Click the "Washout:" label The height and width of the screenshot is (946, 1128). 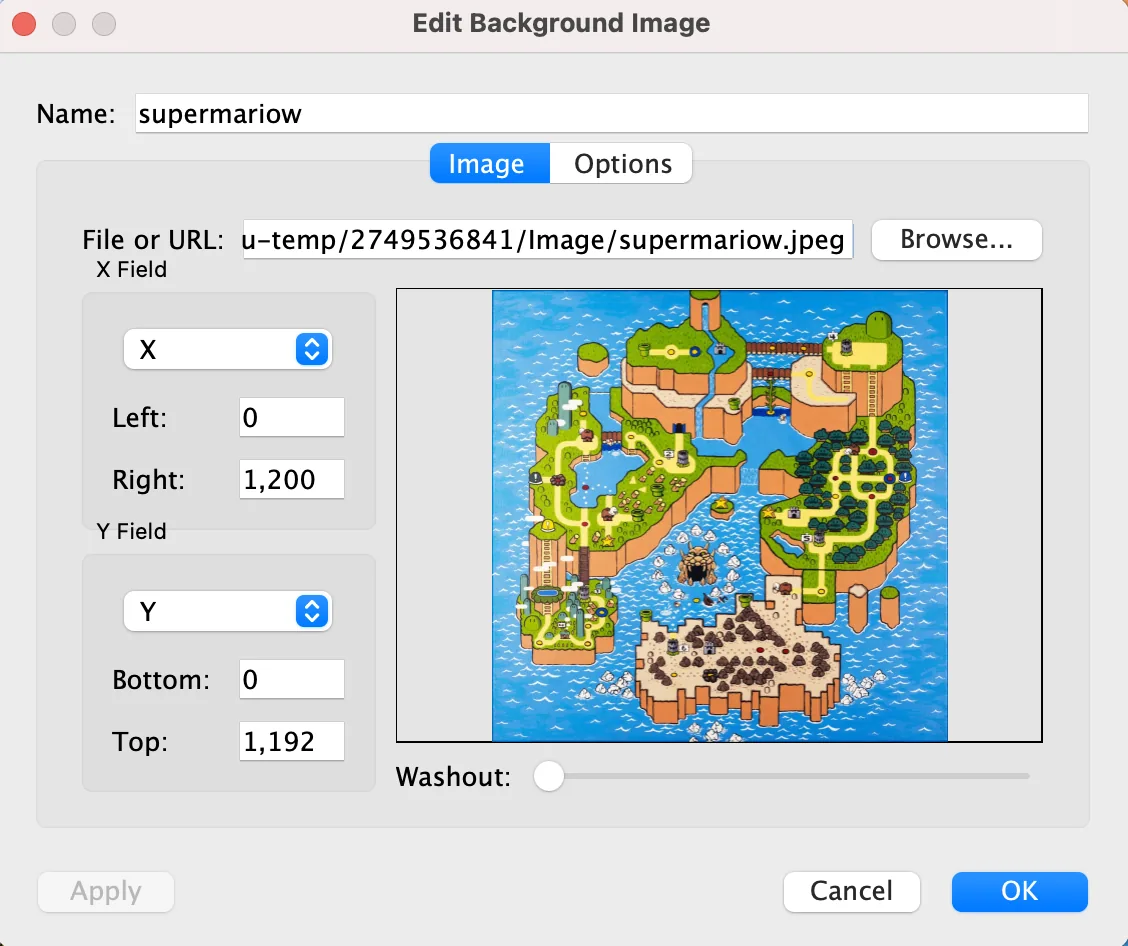tap(453, 777)
